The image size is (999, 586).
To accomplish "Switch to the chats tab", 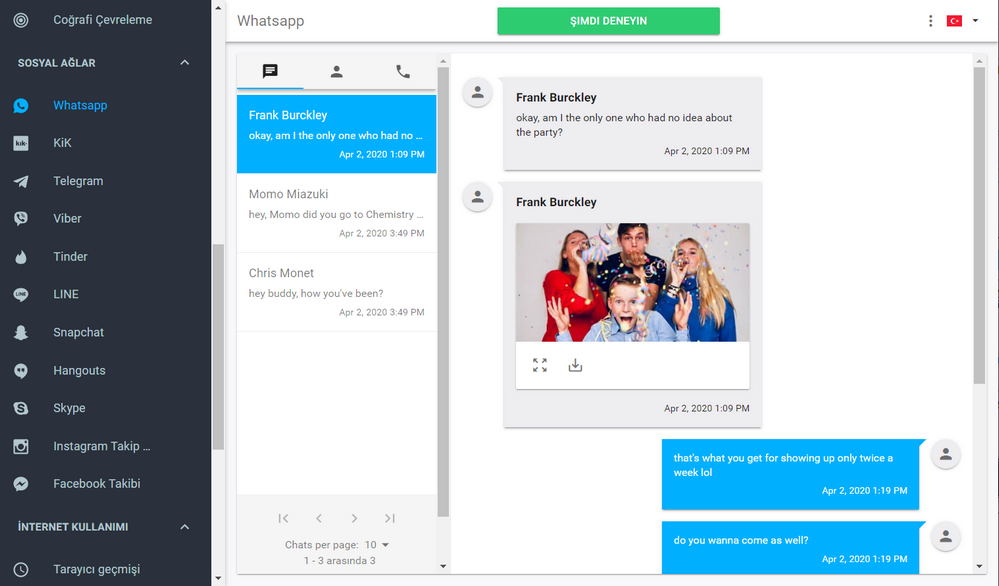I will (x=270, y=71).
